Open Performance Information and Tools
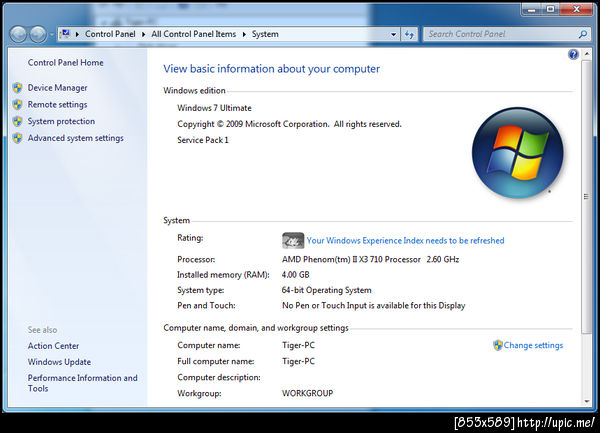The width and height of the screenshot is (600, 433). pos(82,383)
